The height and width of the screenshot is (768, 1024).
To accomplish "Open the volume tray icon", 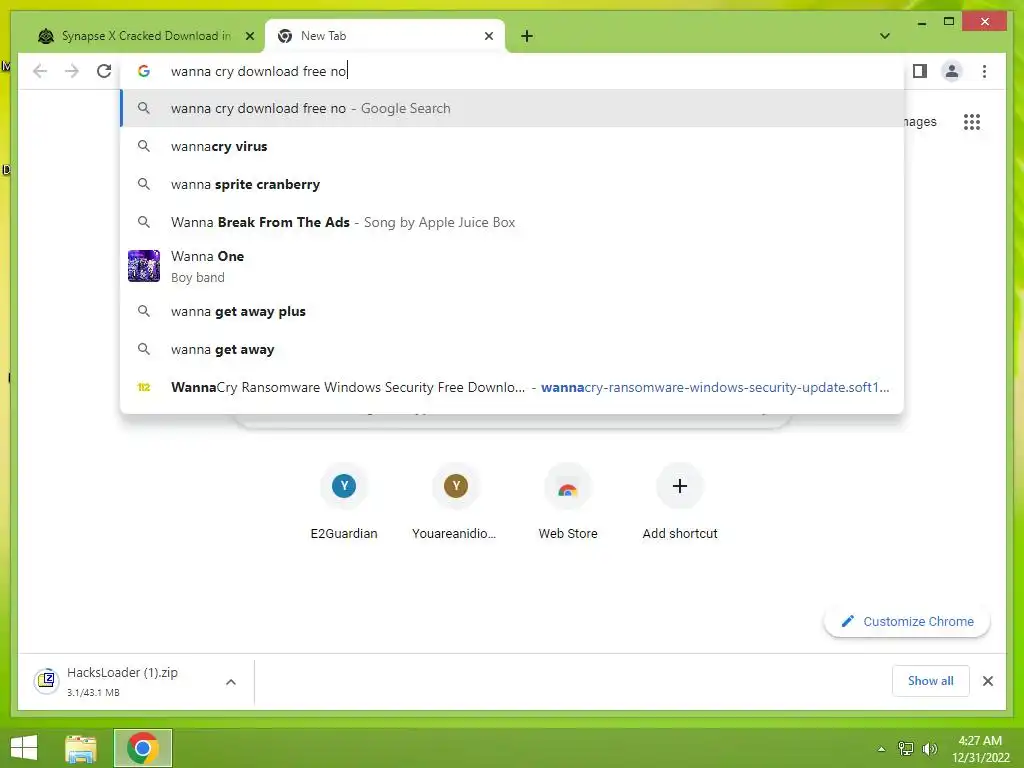I will pos(929,749).
